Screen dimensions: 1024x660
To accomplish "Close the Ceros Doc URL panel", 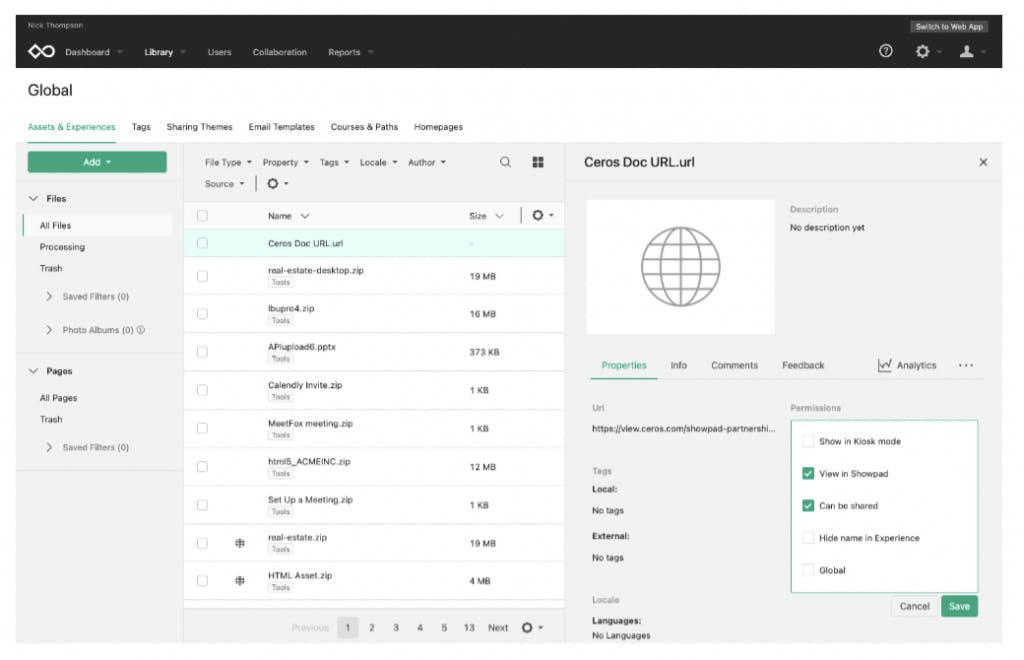I will [982, 162].
